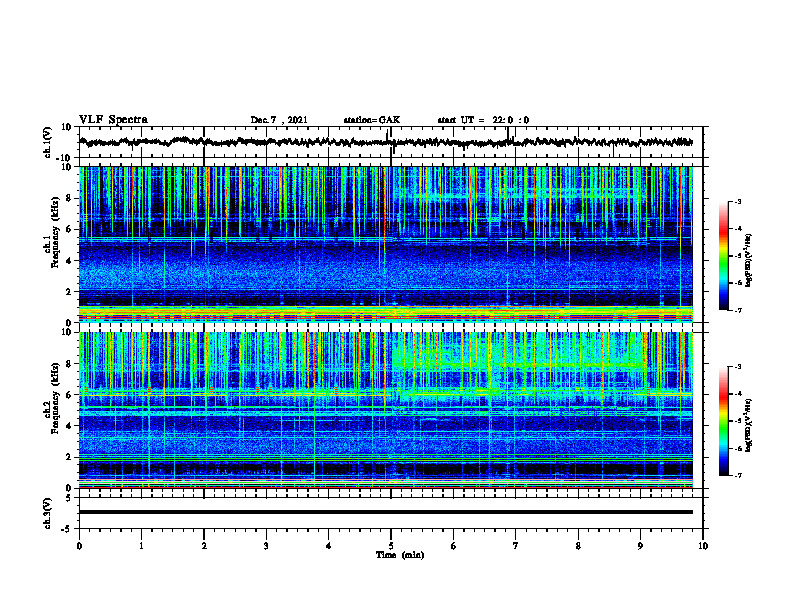Click the ch.2 color bar label '-3'
792x612 pixels.
pos(737,367)
